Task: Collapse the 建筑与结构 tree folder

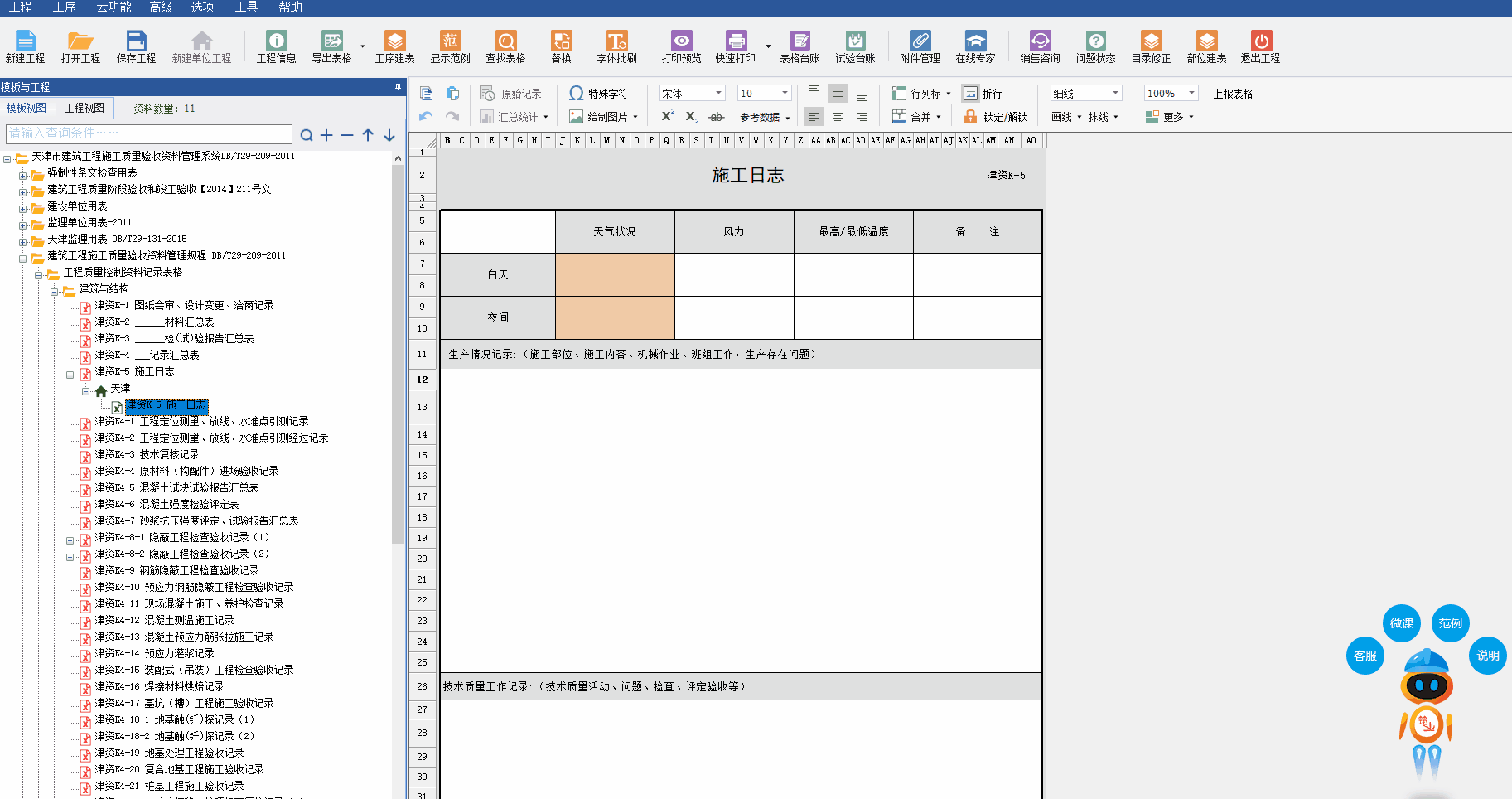Action: coord(55,291)
